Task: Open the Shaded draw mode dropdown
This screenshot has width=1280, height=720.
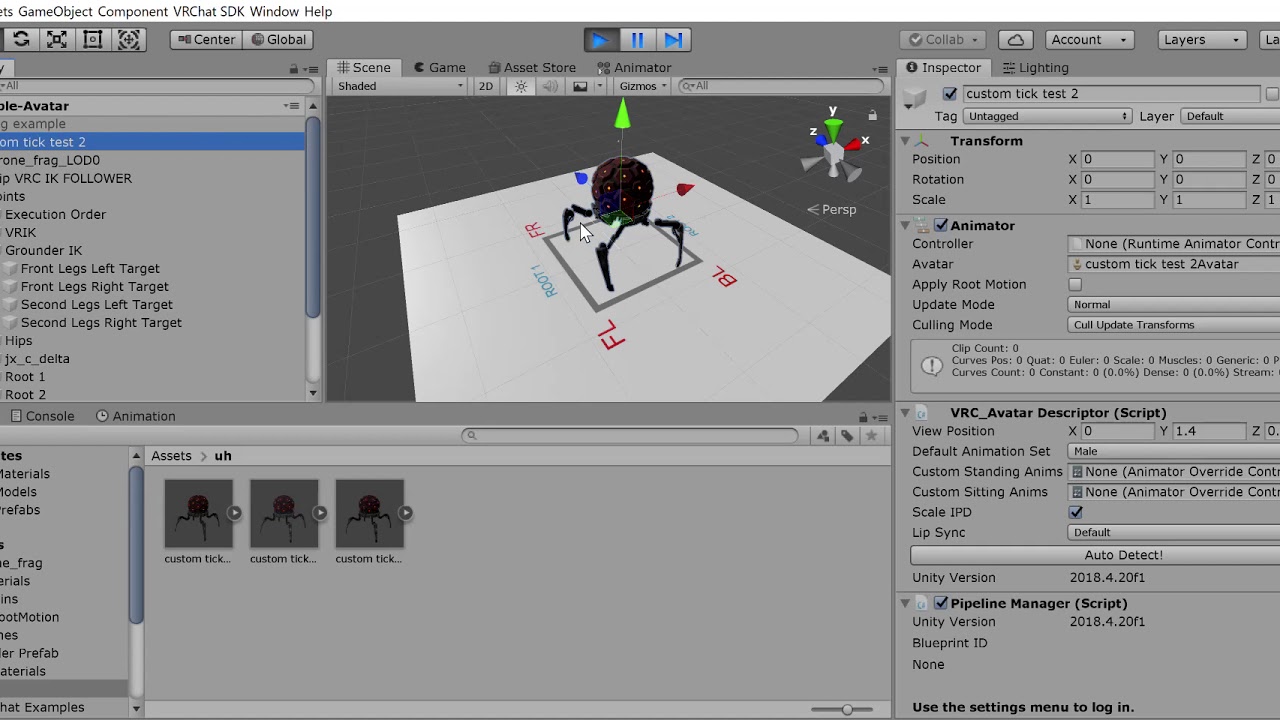Action: coord(400,86)
